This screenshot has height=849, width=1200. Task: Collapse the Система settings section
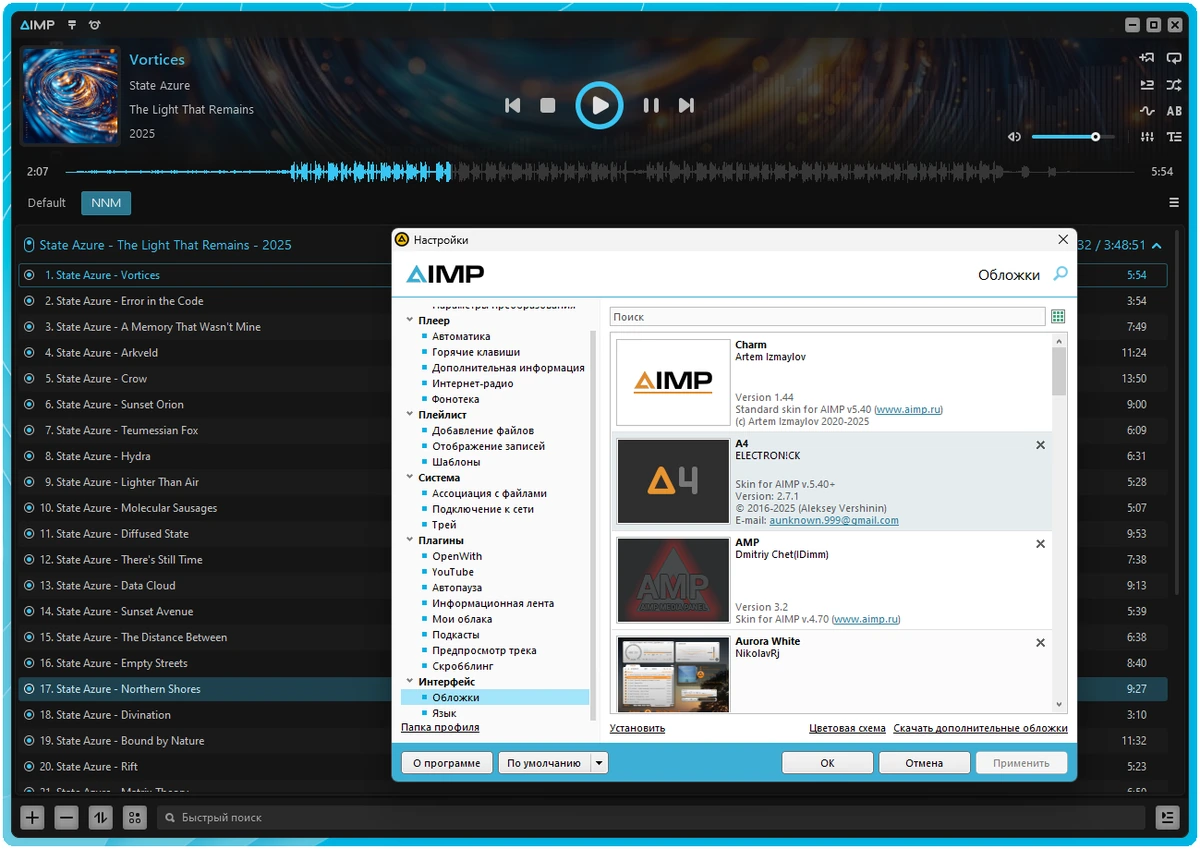[410, 478]
